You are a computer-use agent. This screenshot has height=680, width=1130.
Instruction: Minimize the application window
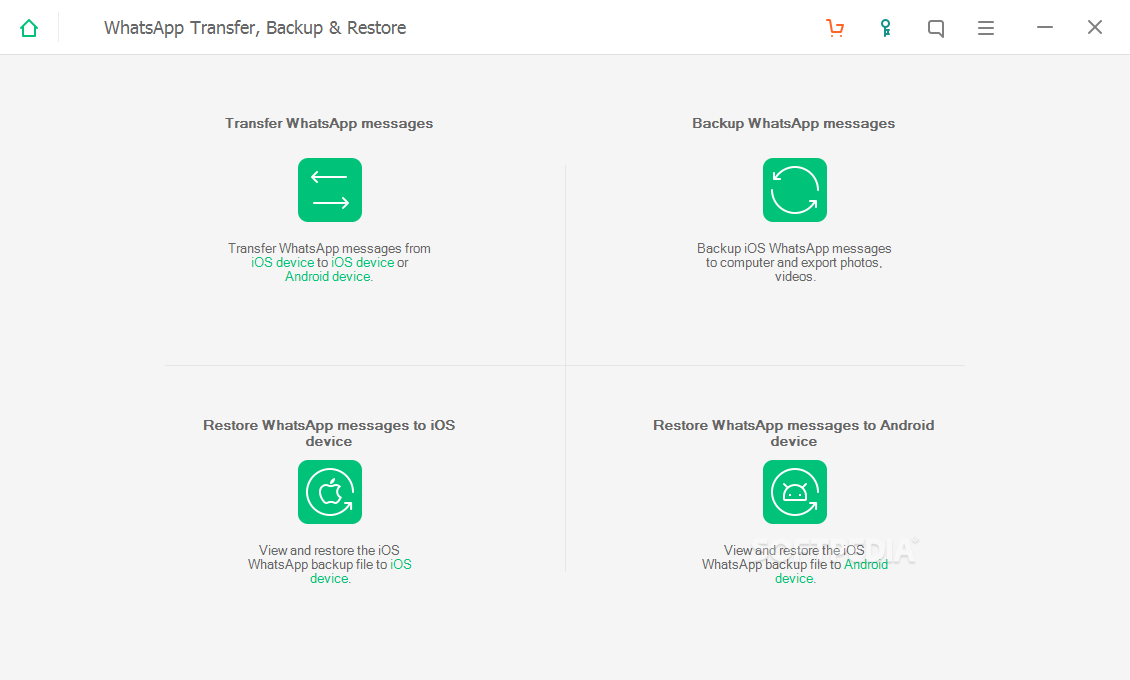[x=1045, y=27]
